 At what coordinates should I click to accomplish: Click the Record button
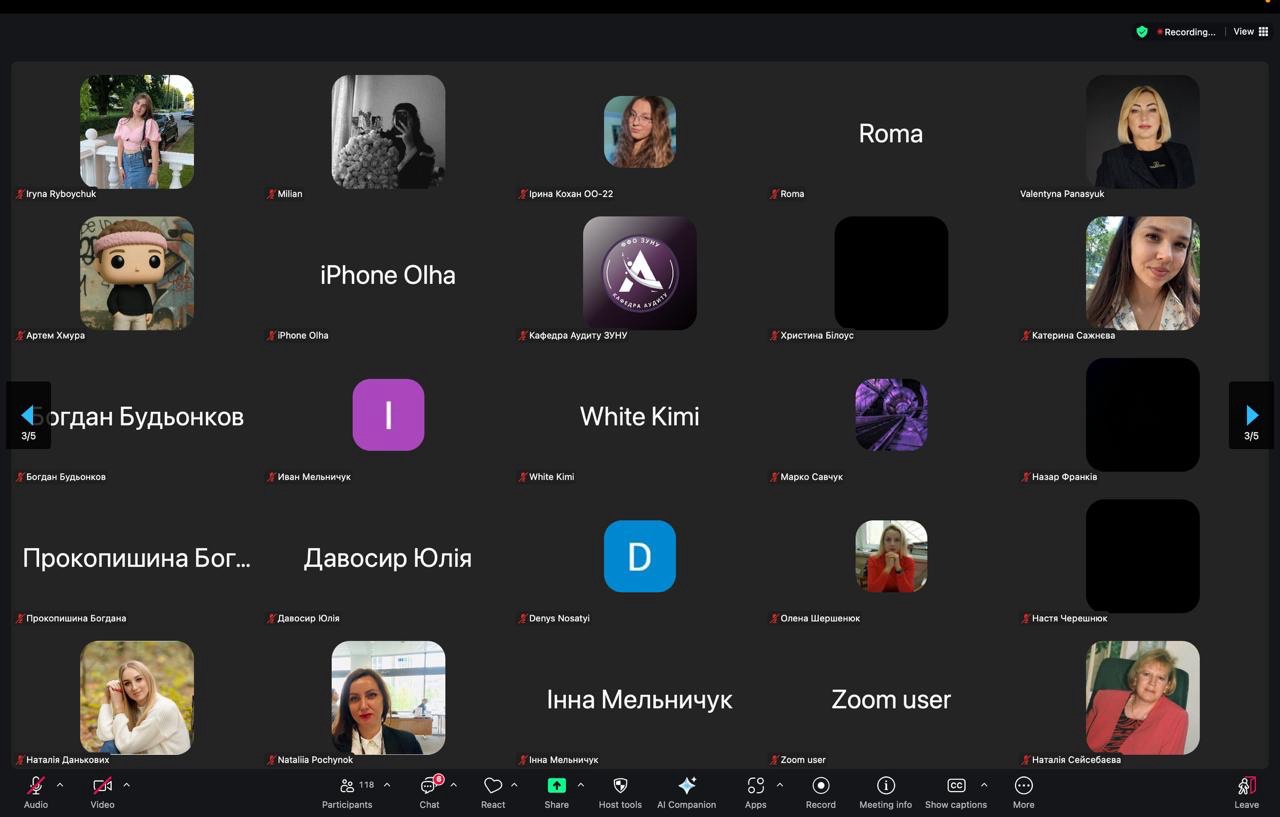(820, 786)
